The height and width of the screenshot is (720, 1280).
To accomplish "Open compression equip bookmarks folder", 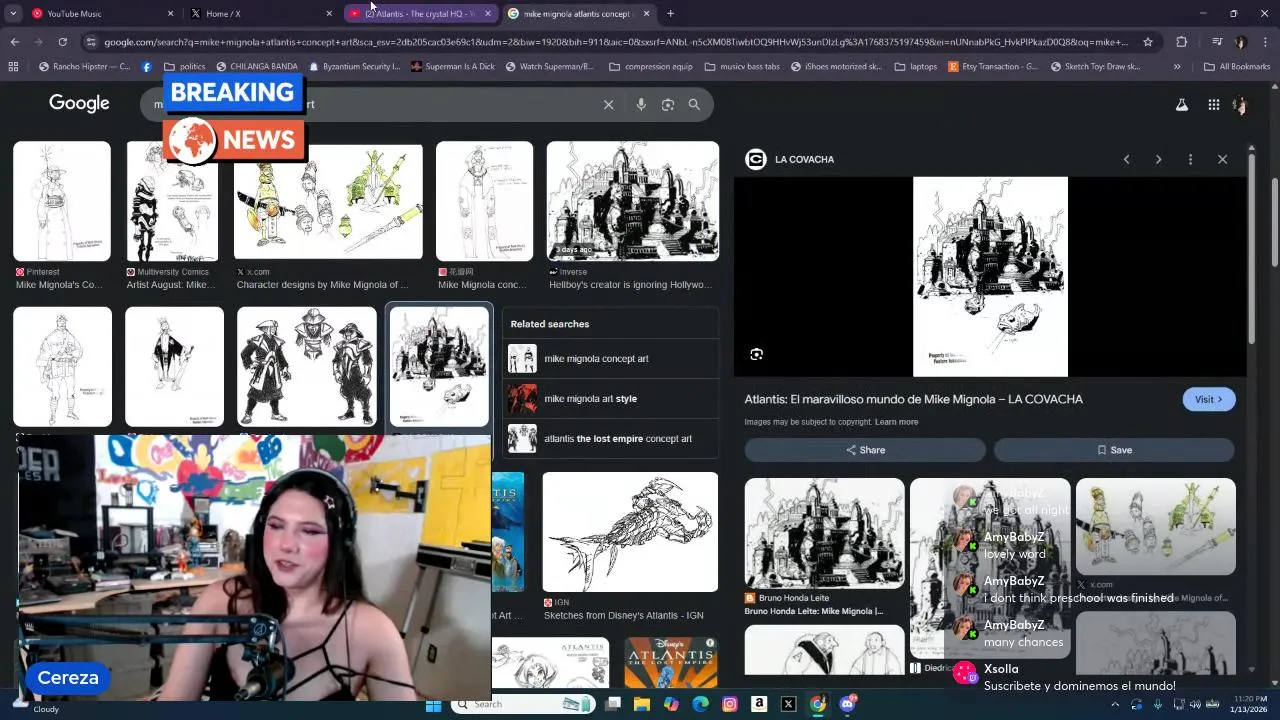I will (649, 67).
